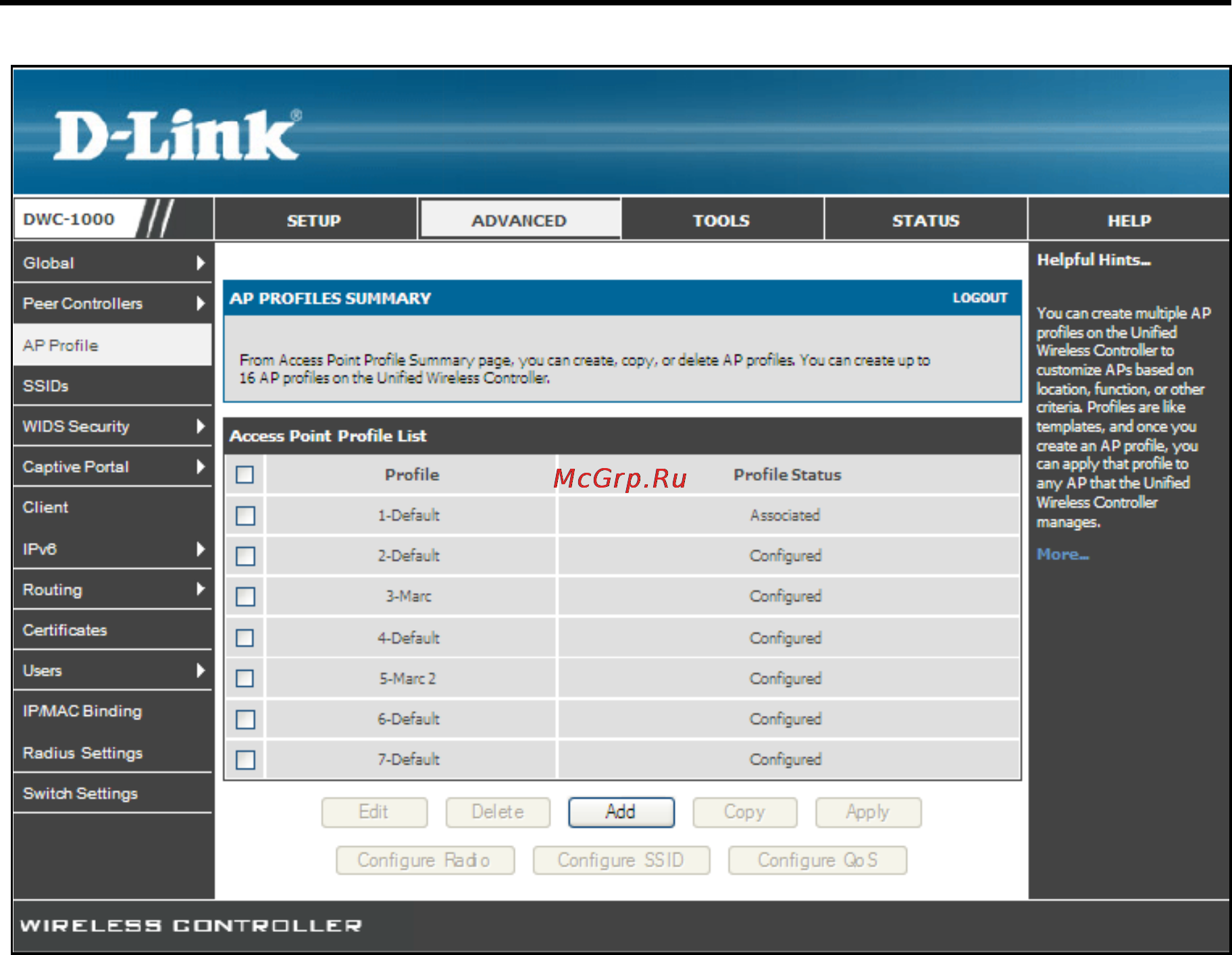Screen dimensions: 1232x955
Task: Click the LOGOUT link
Action: (x=980, y=298)
